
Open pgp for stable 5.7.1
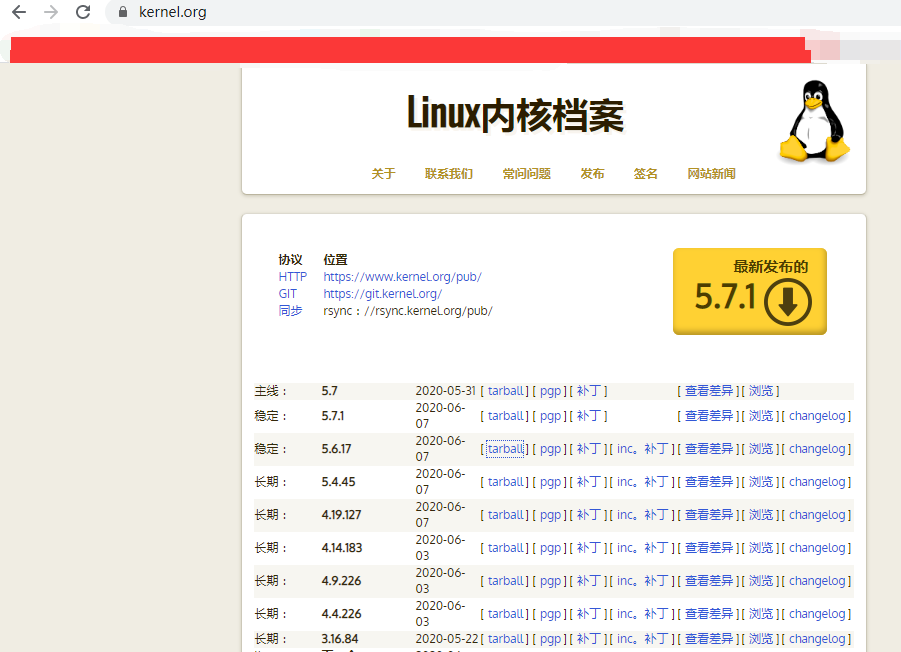550,416
